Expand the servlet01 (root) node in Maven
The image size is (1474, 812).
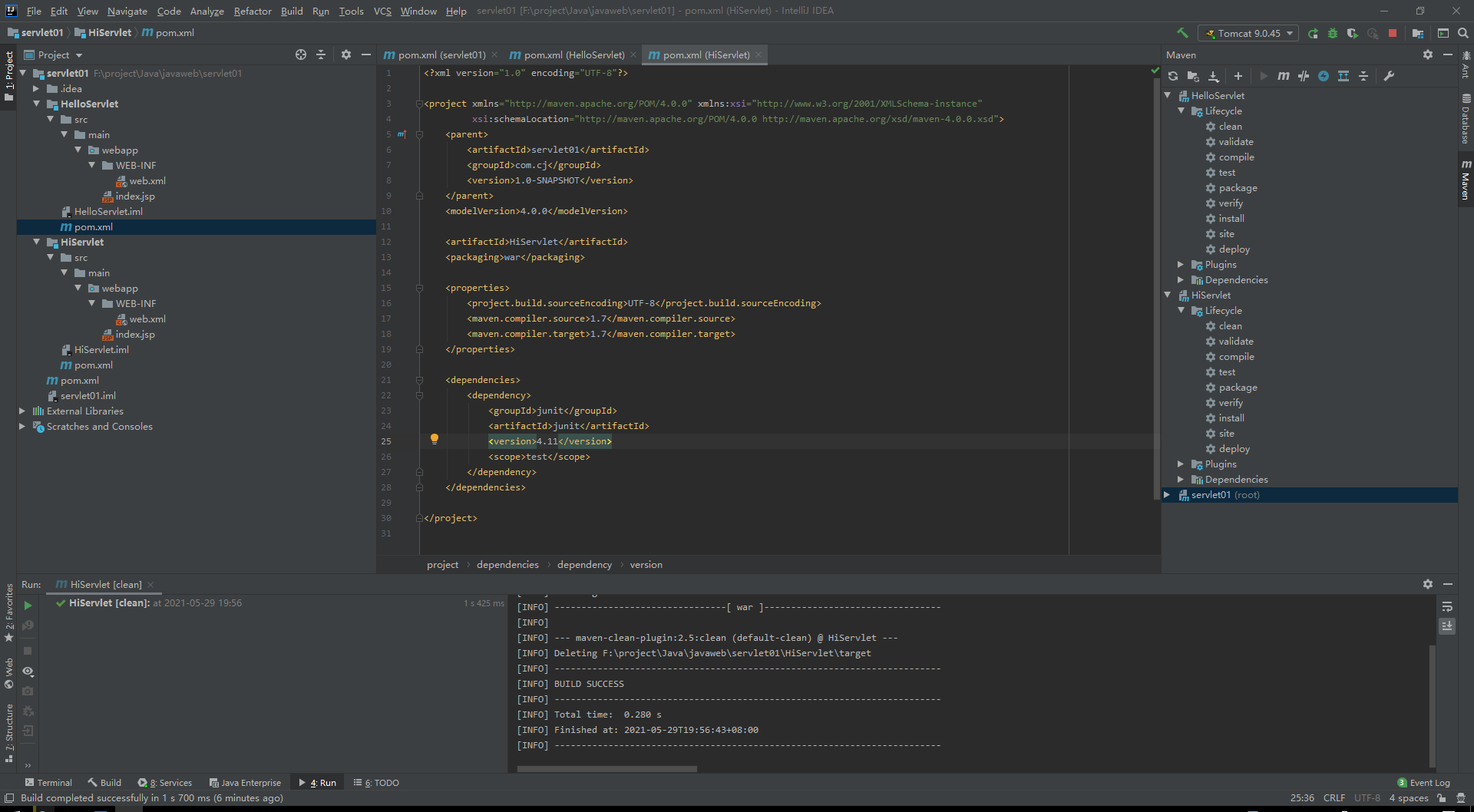click(x=1167, y=494)
